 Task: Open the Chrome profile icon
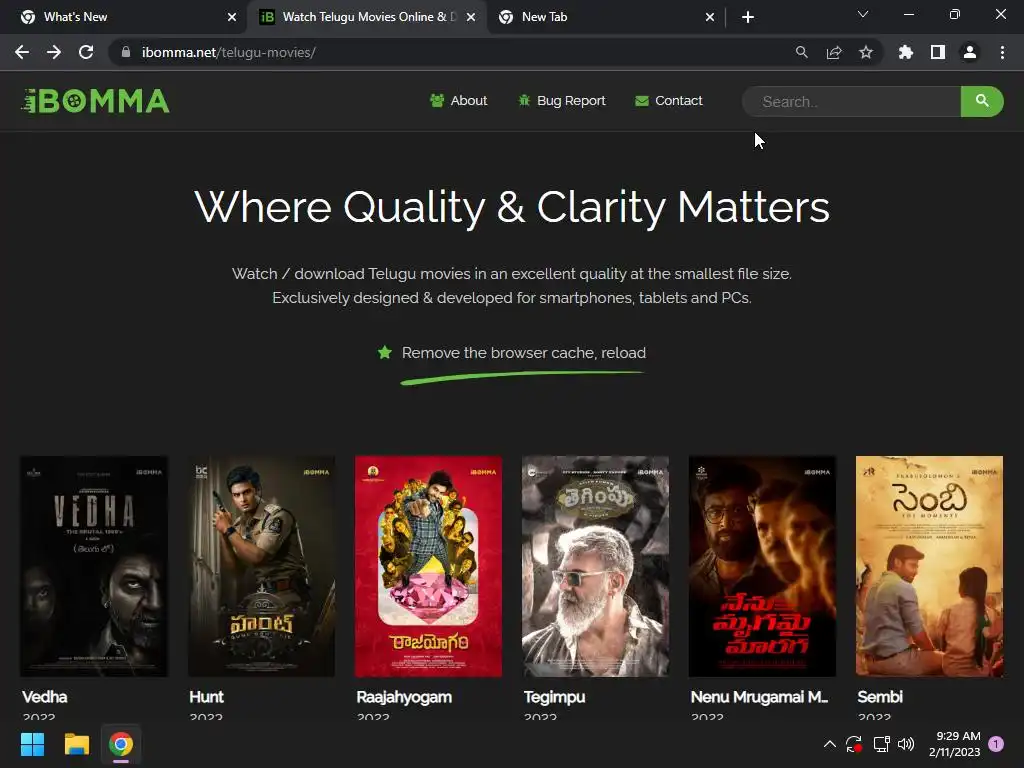point(970,52)
